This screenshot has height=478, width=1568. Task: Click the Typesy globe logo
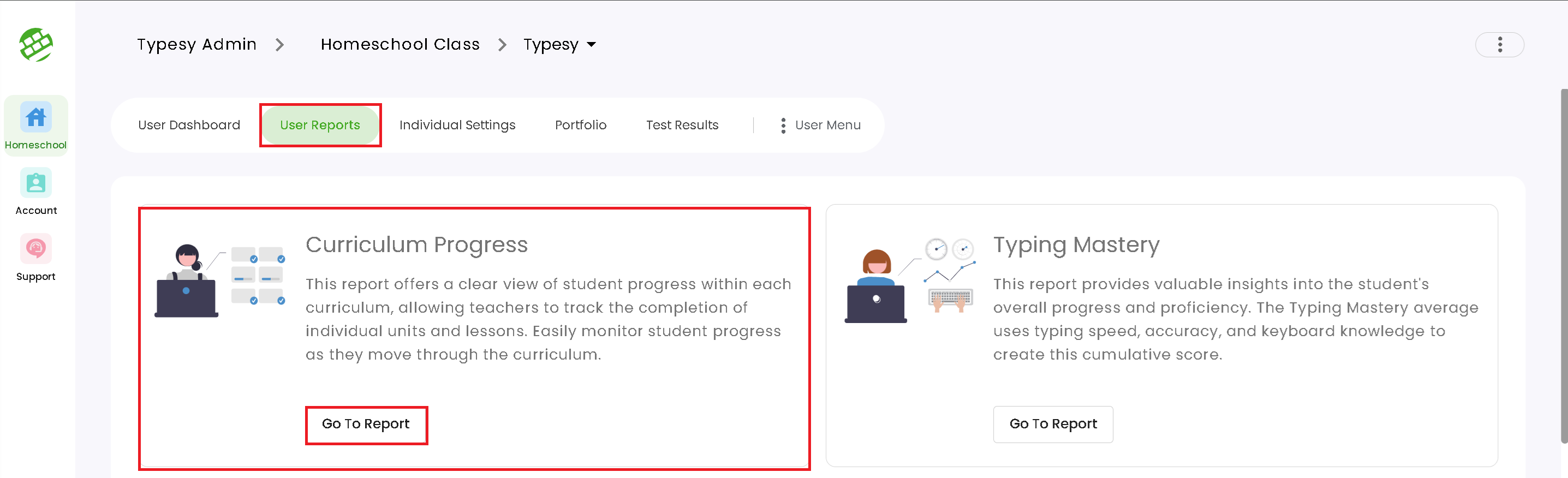pos(36,44)
